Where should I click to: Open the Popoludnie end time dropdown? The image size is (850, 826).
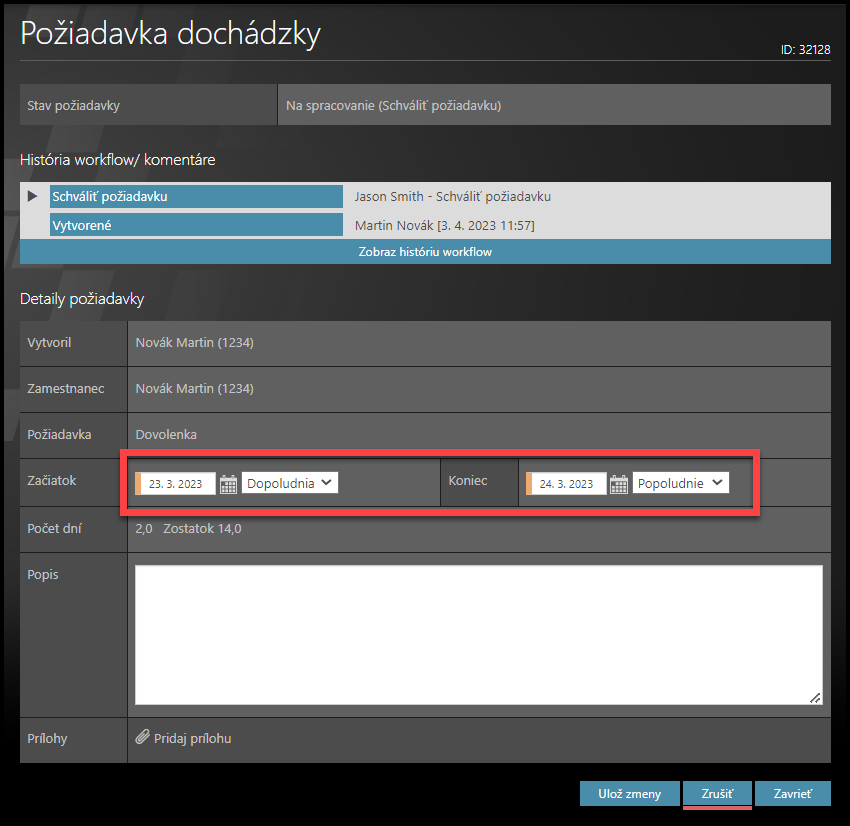coord(680,483)
